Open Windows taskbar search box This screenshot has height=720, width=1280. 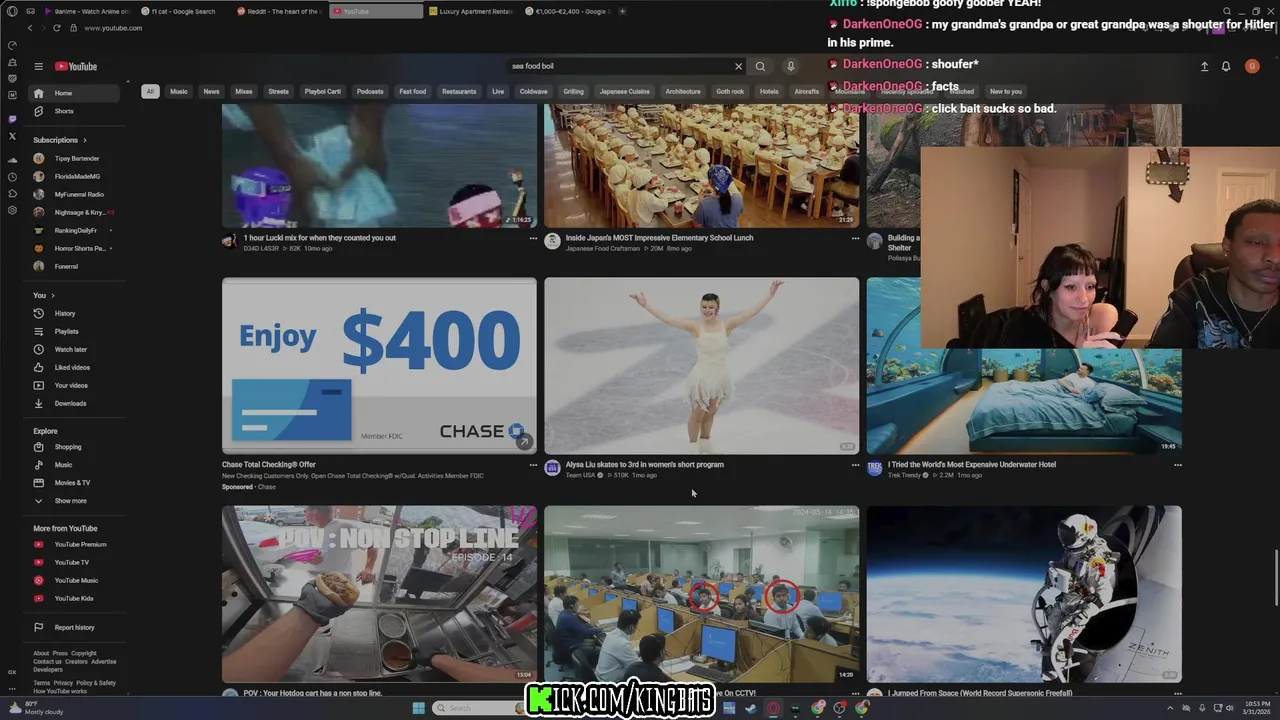click(478, 708)
